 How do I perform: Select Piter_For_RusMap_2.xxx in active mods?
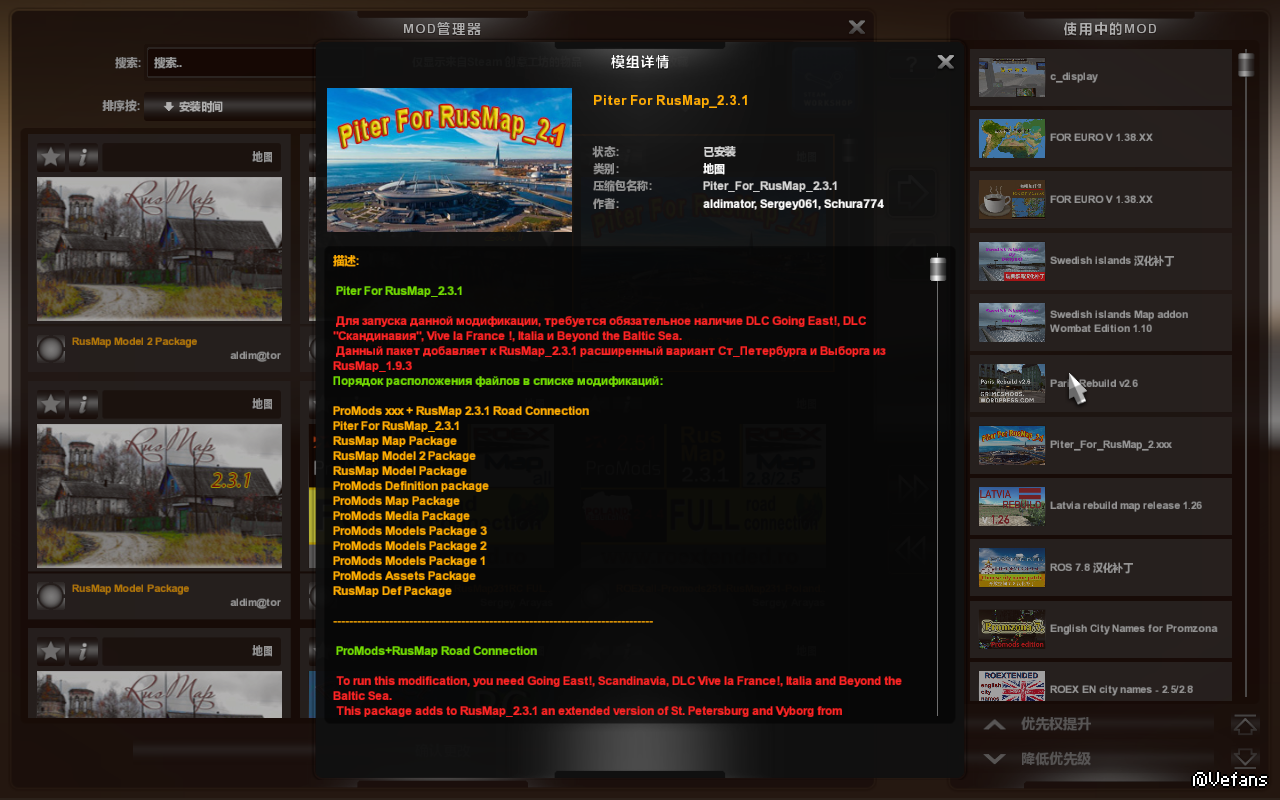(x=1101, y=445)
